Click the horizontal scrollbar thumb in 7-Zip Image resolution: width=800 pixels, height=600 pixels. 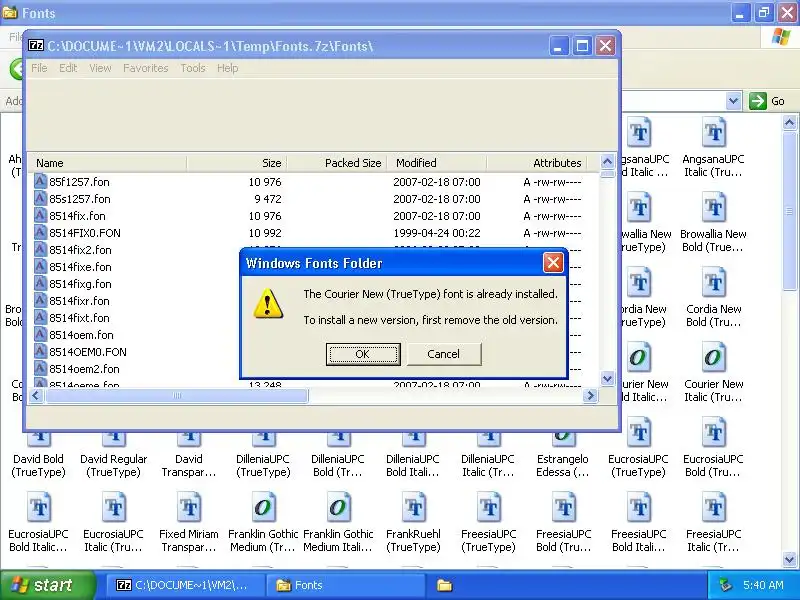[177, 395]
